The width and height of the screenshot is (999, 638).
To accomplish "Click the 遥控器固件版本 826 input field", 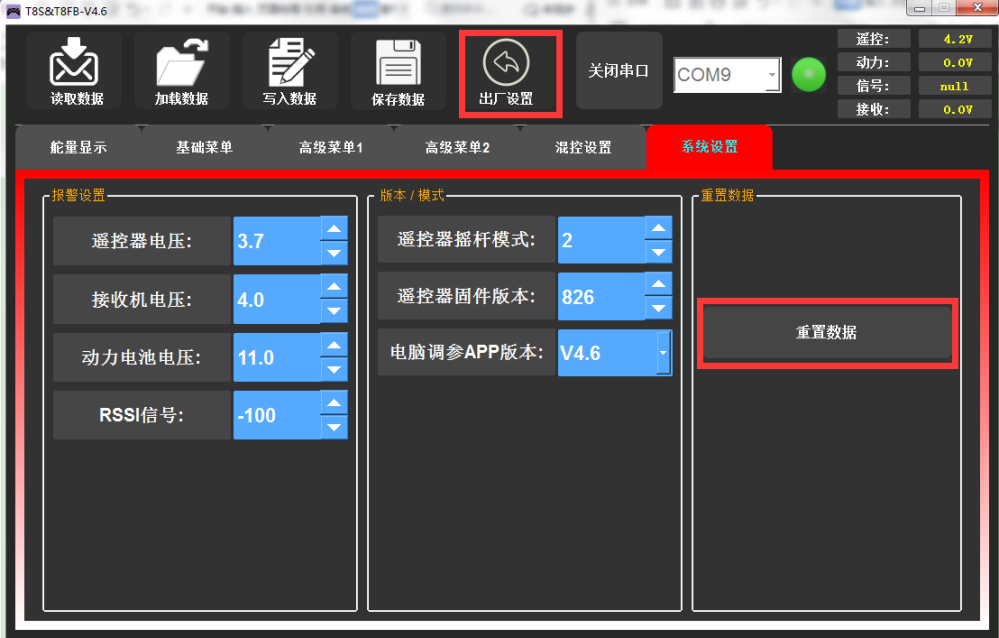I will pos(600,297).
